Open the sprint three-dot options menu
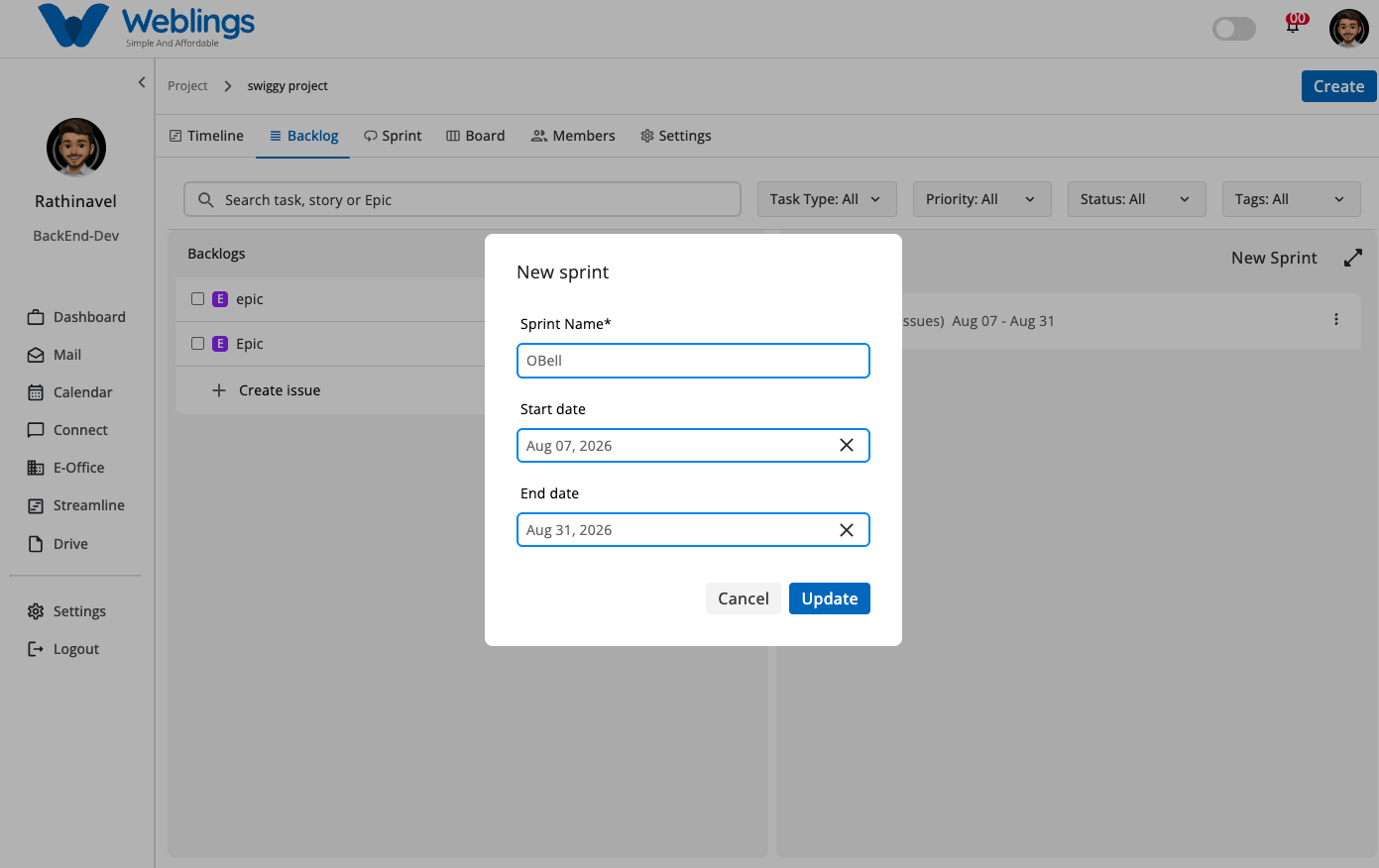1379x868 pixels. tap(1336, 319)
